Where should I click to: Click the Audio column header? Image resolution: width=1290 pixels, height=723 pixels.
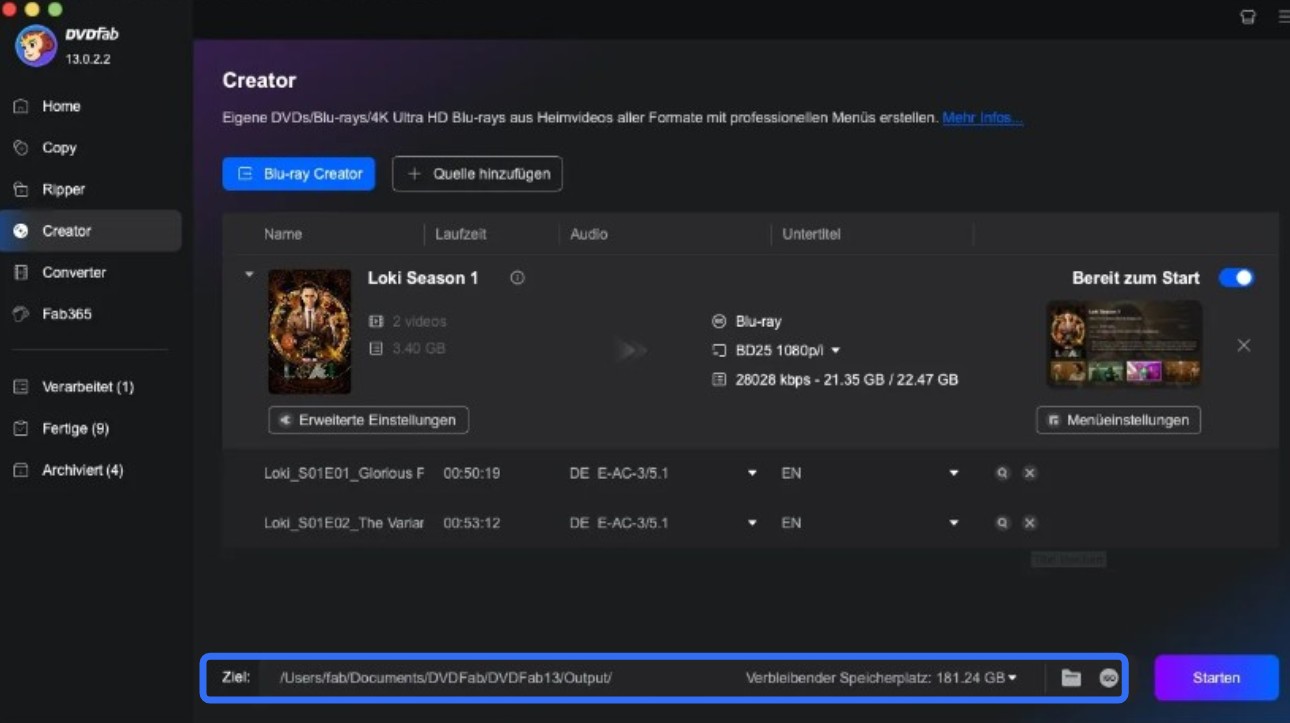pos(589,234)
